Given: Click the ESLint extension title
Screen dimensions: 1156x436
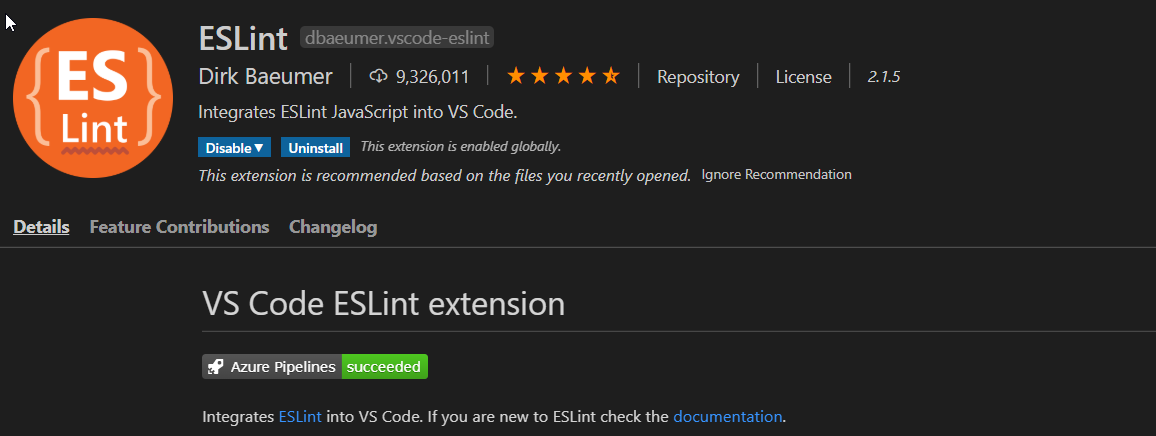Looking at the screenshot, I should coord(243,38).
